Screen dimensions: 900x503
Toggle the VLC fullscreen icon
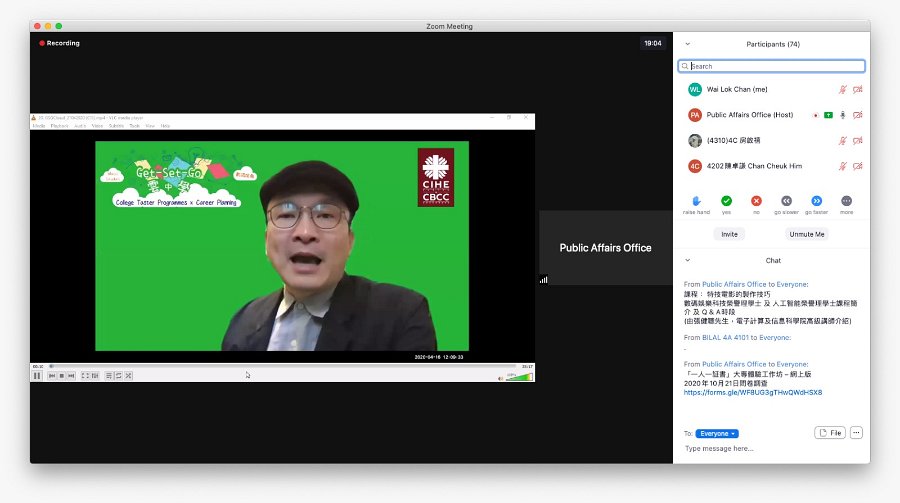[85, 376]
